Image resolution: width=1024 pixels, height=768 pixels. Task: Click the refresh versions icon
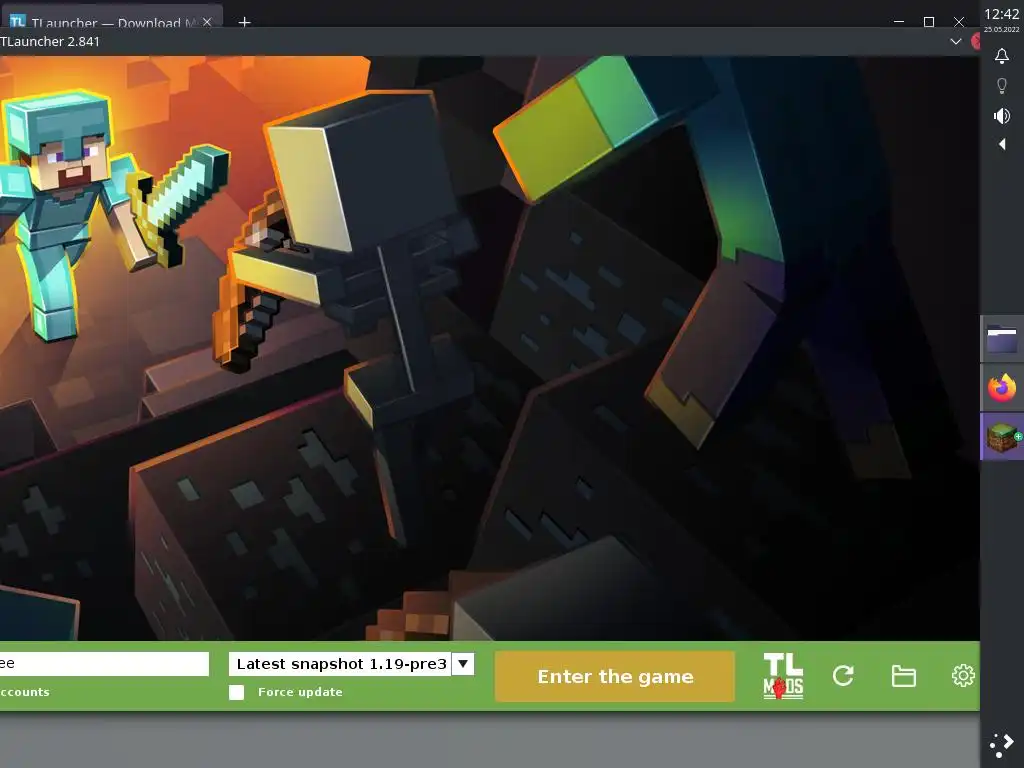click(x=843, y=676)
